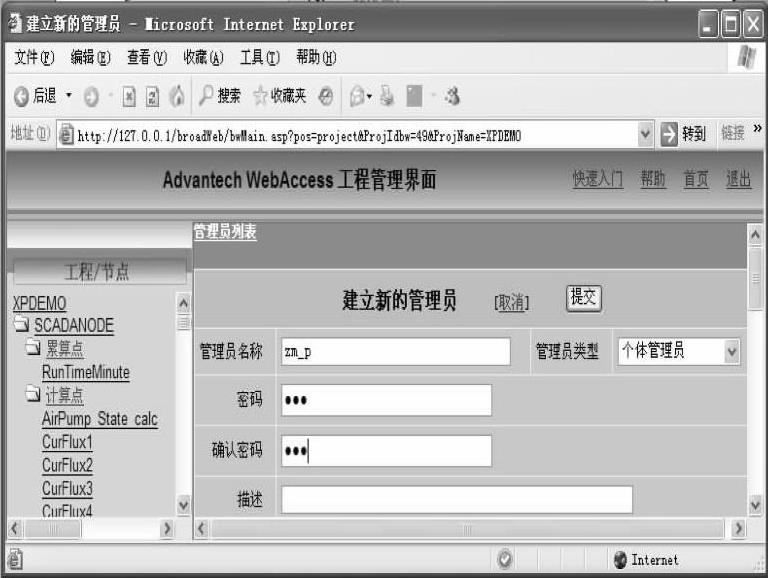Click the main form scroll right arrow
Image resolution: width=768 pixels, height=578 pixels.
pos(738,529)
